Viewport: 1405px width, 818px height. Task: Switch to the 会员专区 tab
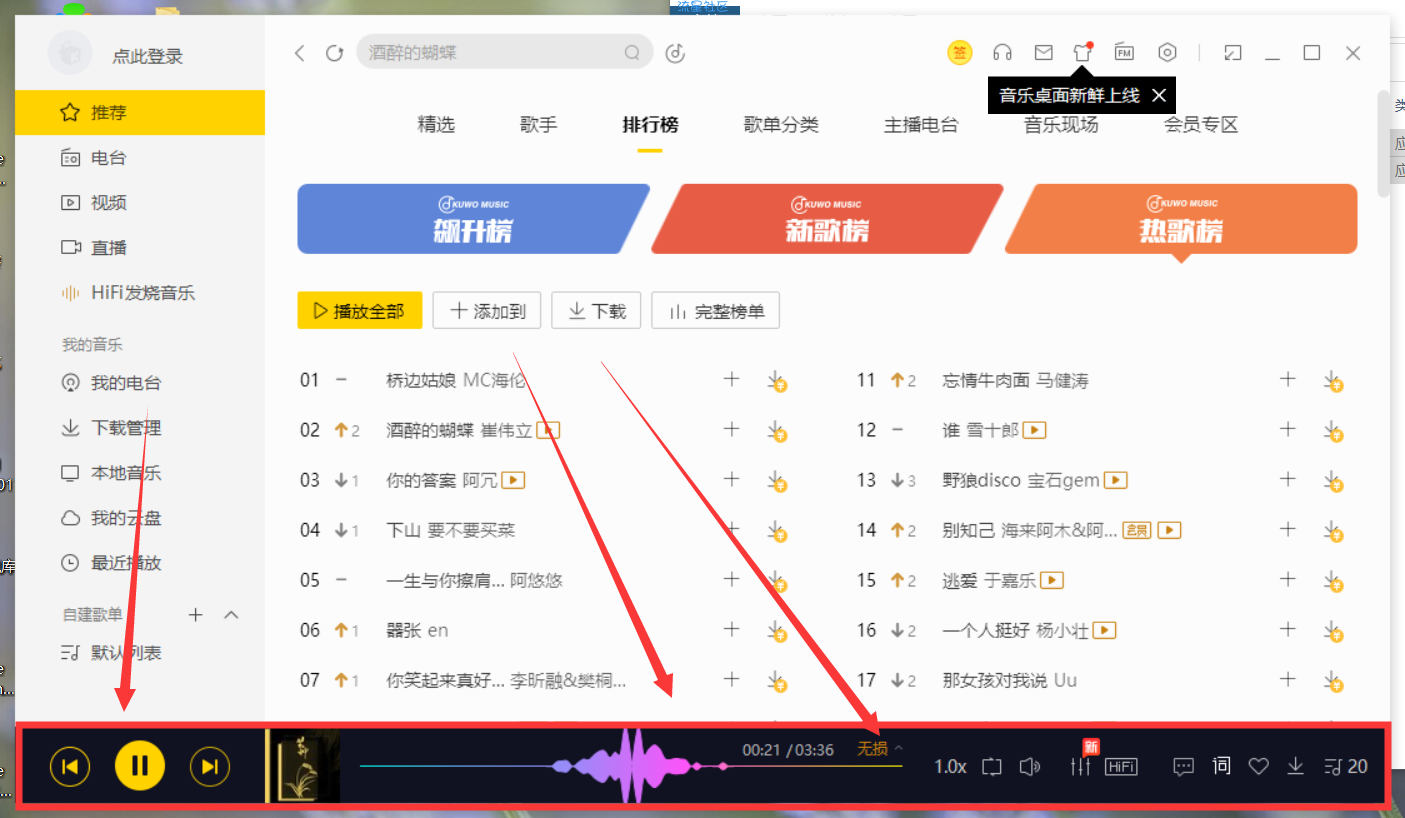1201,125
